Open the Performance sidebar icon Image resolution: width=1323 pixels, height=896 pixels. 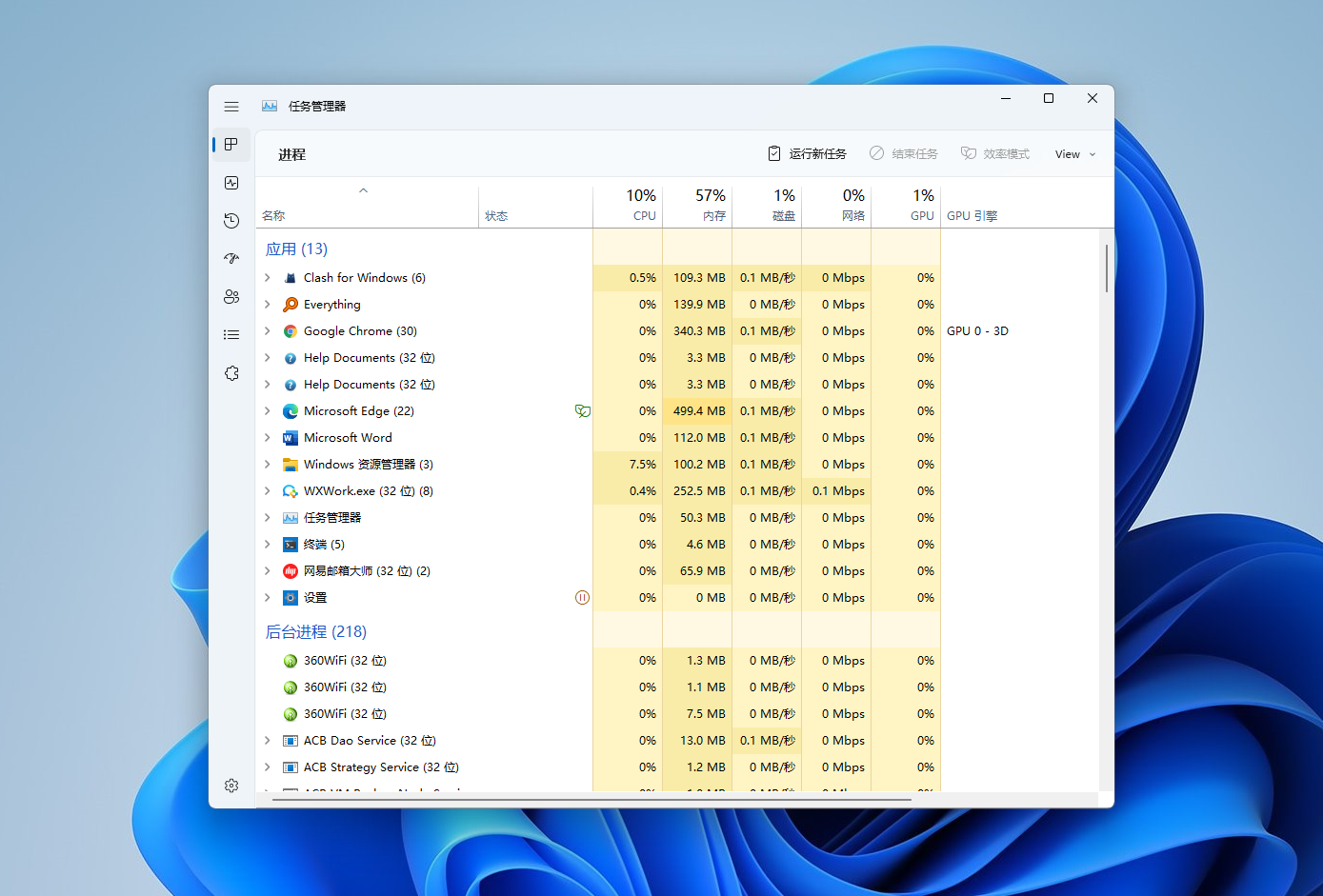(x=231, y=183)
